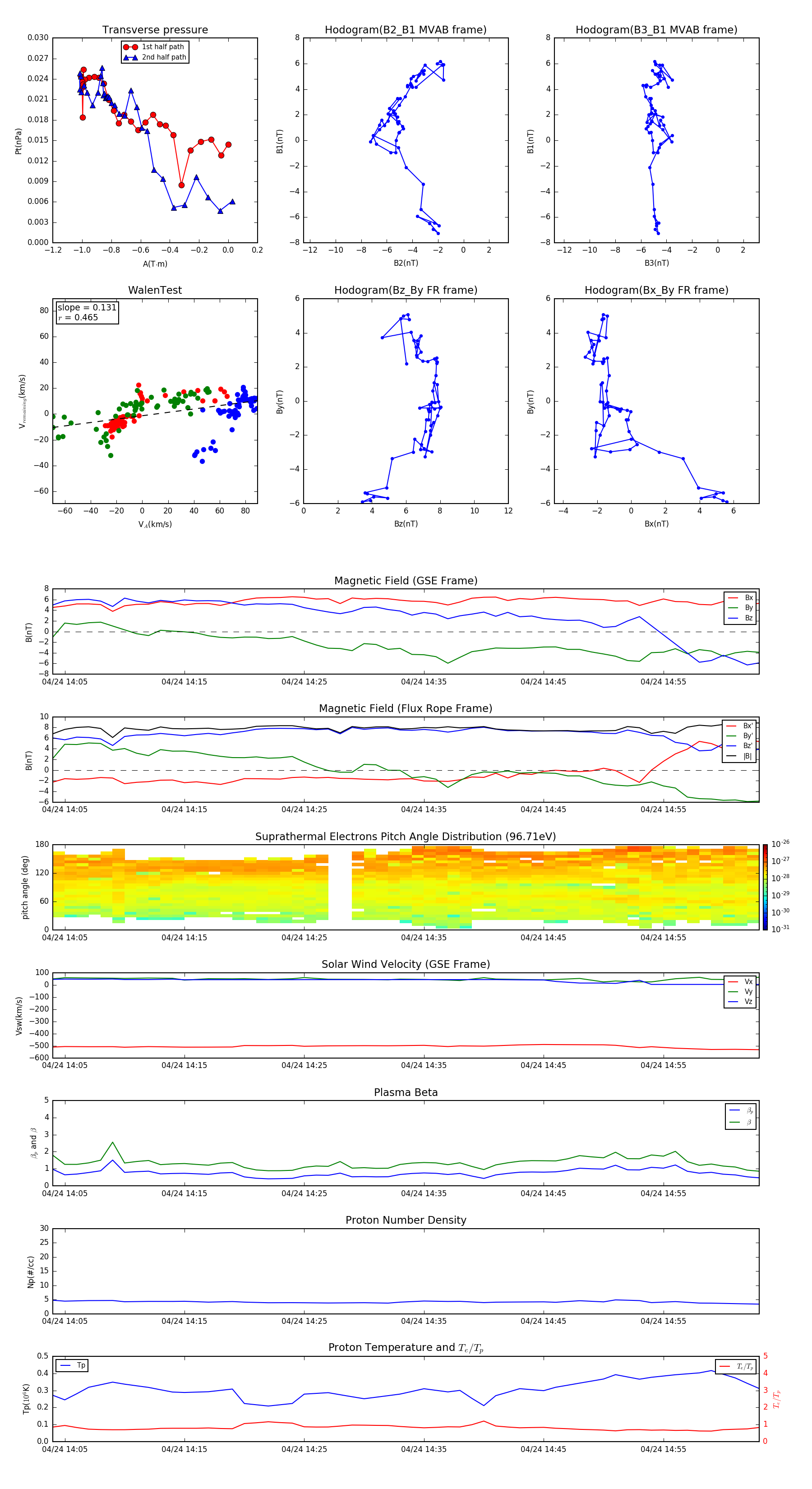Image resolution: width=812 pixels, height=1489 pixels.
Task: Select the Tp legend in the proton temperature panel
Action: tap(72, 1365)
